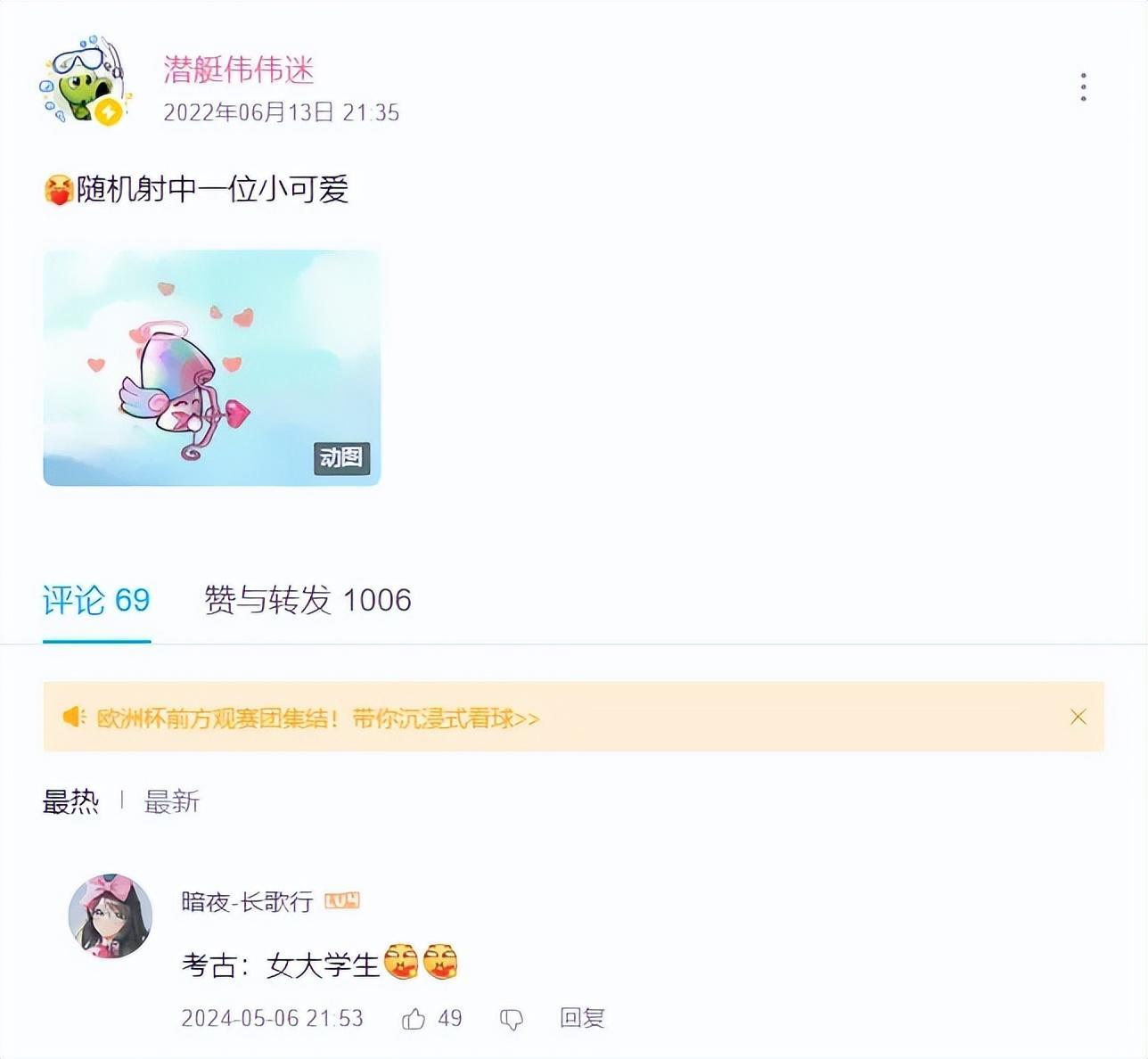Open the animated cupid GIF thumbnail
The image size is (1148, 1059).
point(212,367)
